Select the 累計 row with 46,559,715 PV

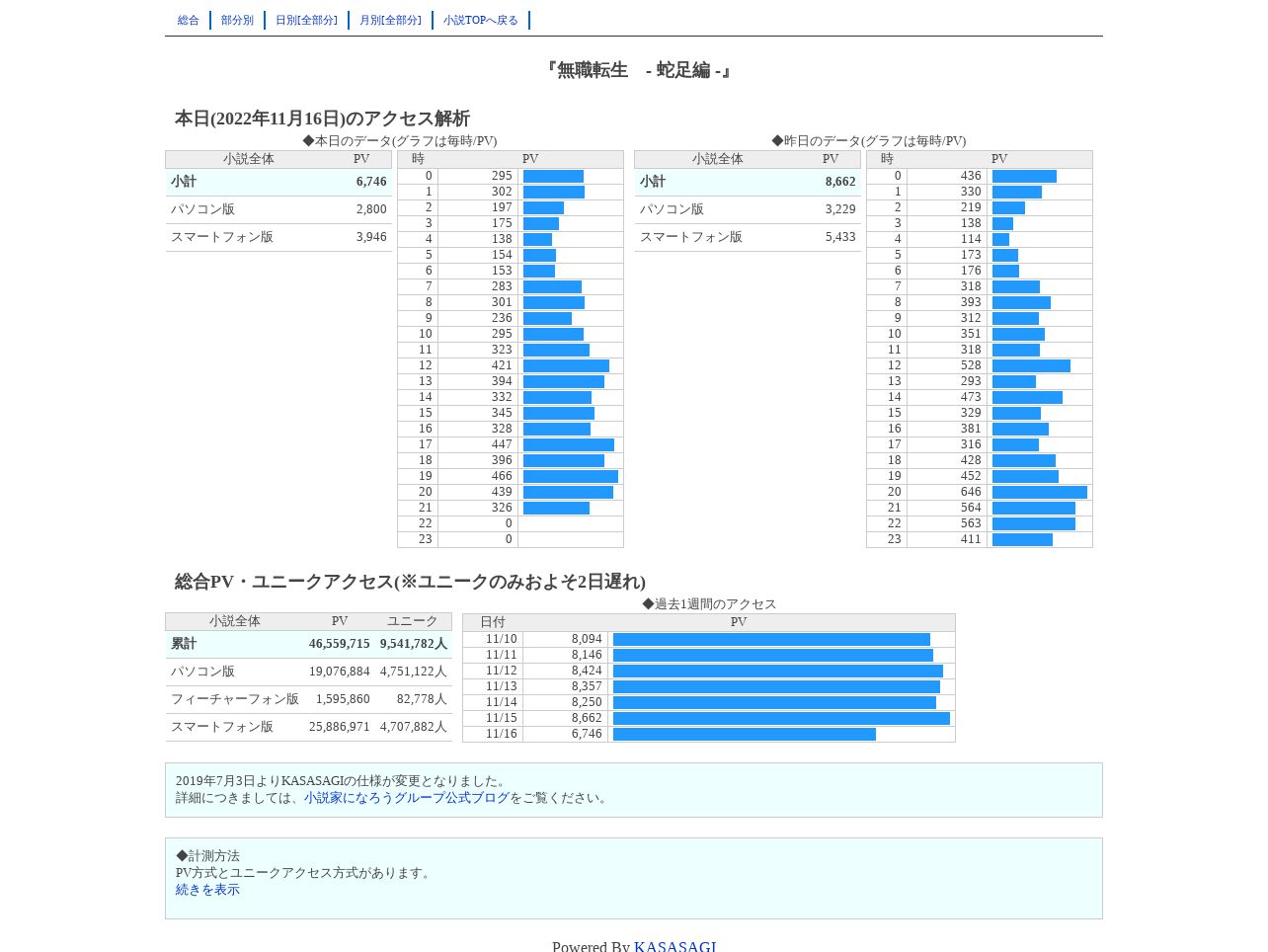tap(309, 644)
